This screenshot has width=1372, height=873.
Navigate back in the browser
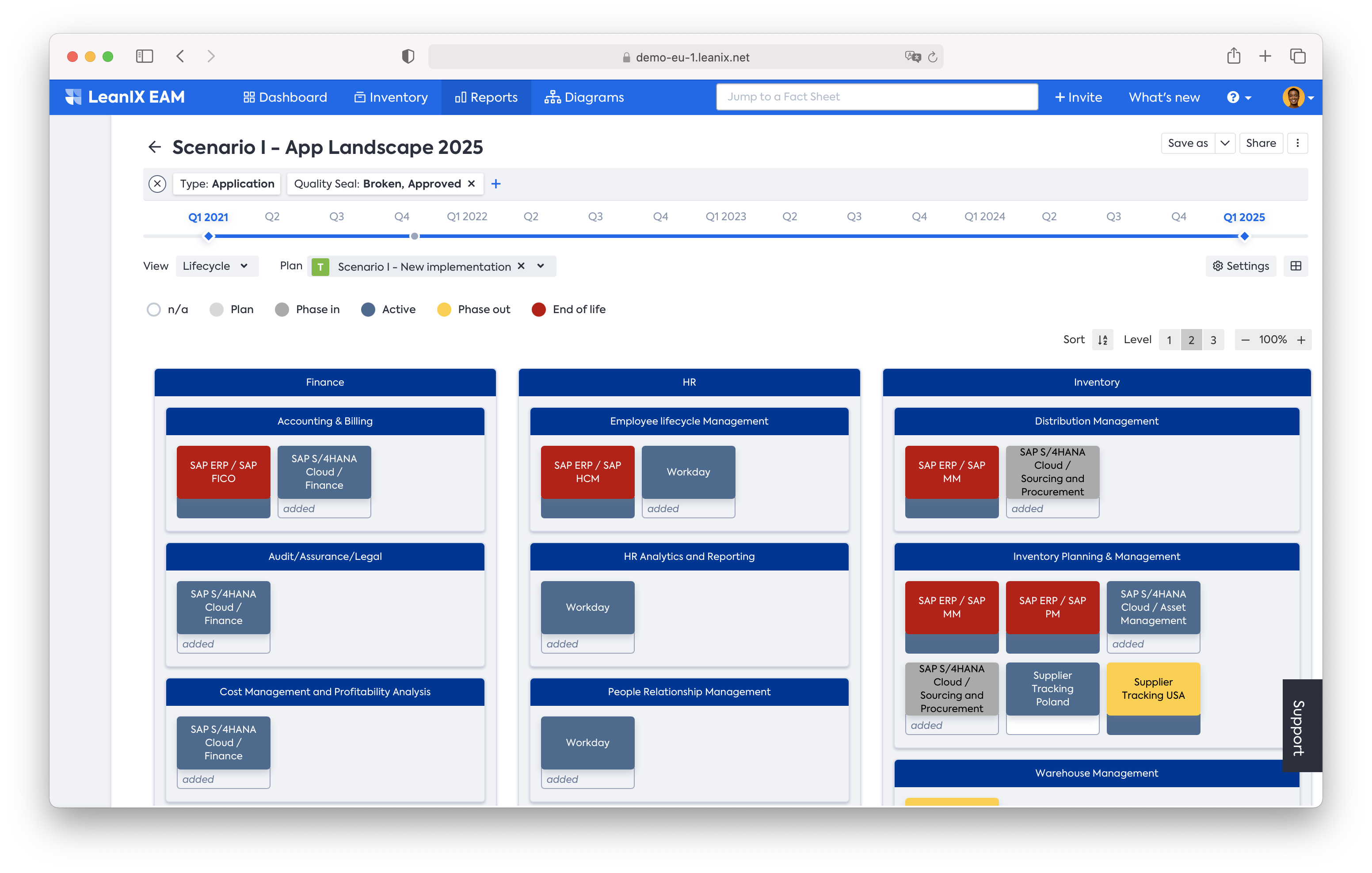(x=180, y=56)
